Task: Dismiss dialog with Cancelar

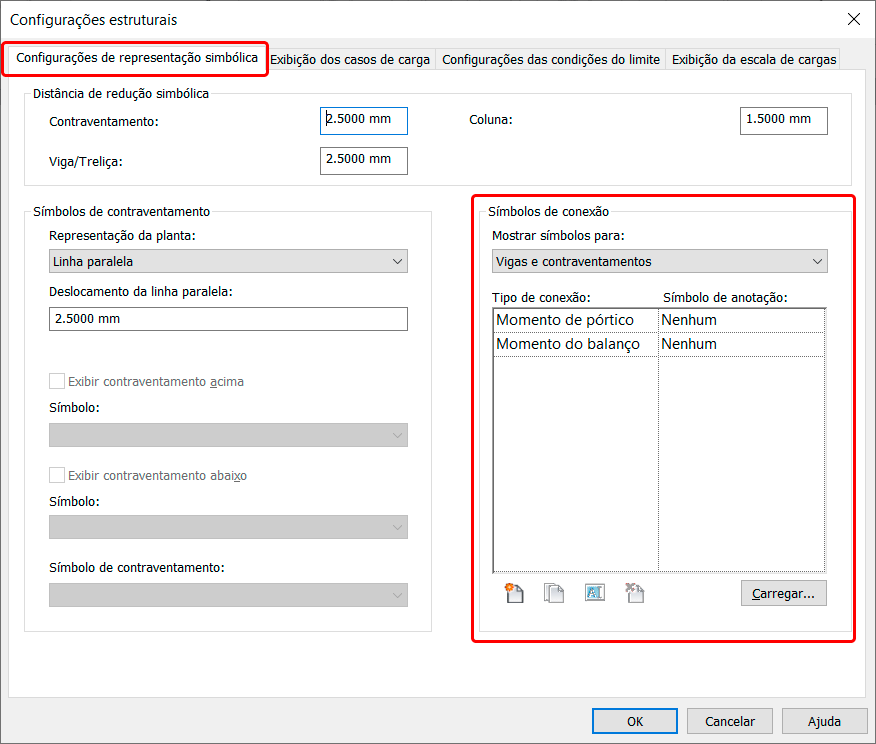Action: [x=729, y=721]
